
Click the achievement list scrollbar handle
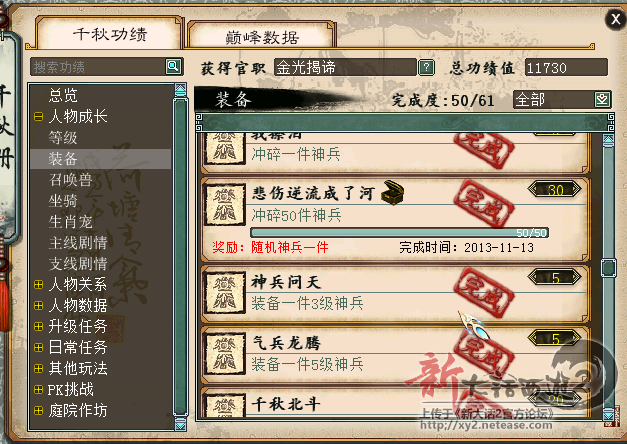[x=608, y=268]
